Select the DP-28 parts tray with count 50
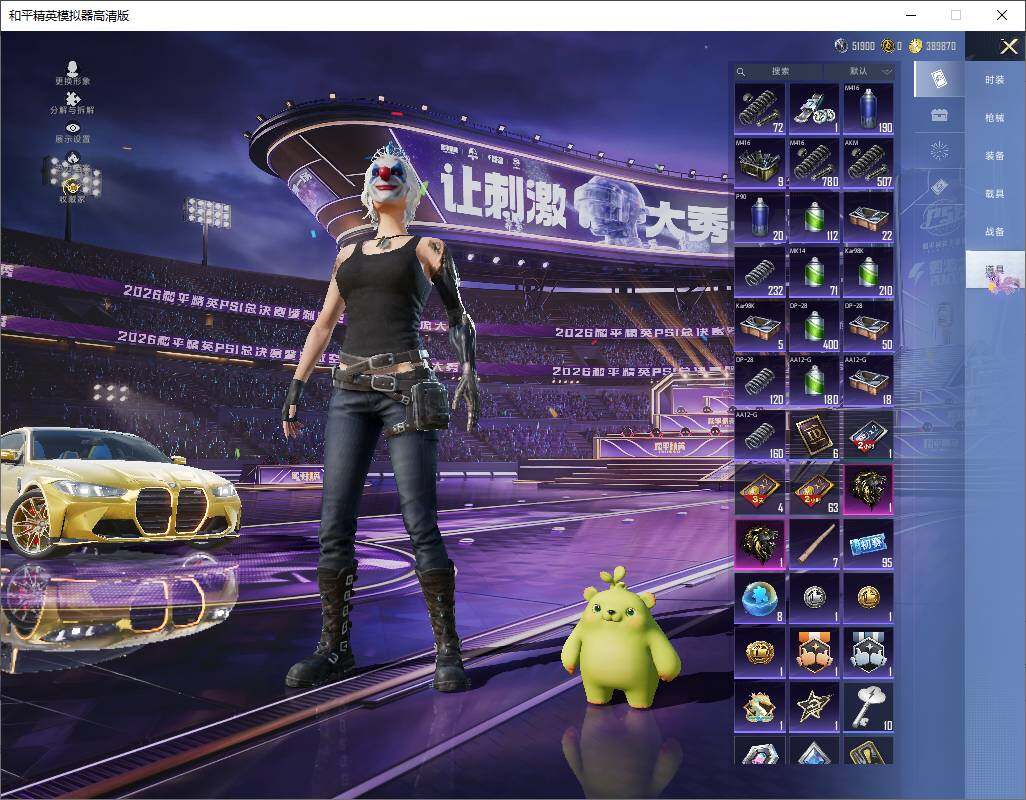Image resolution: width=1026 pixels, height=800 pixels. pyautogui.click(x=868, y=326)
